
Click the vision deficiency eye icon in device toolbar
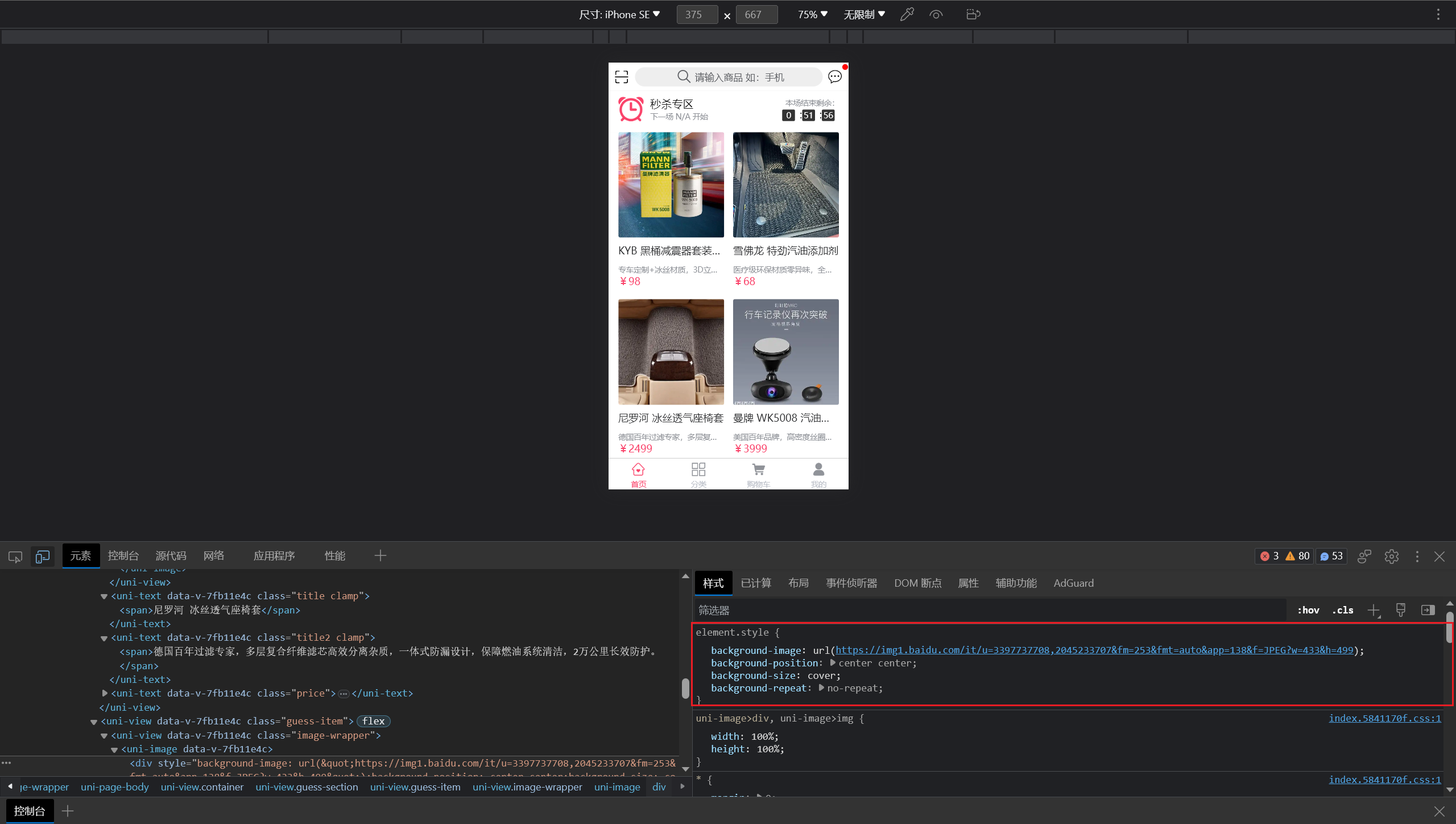coord(936,14)
